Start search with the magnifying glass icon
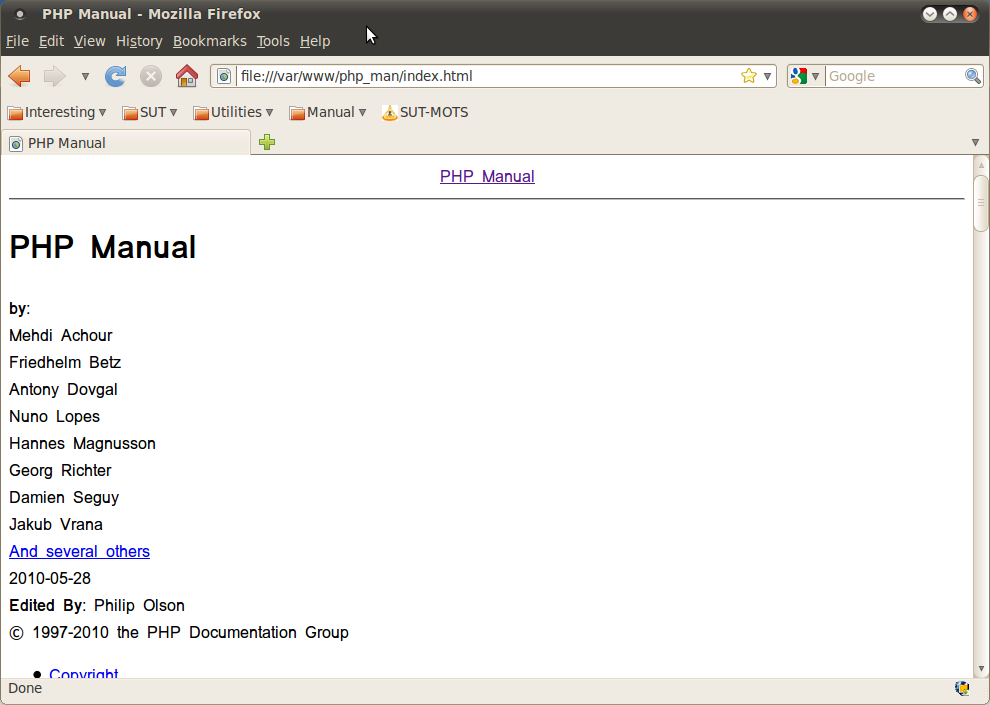The image size is (990, 705). tap(973, 76)
